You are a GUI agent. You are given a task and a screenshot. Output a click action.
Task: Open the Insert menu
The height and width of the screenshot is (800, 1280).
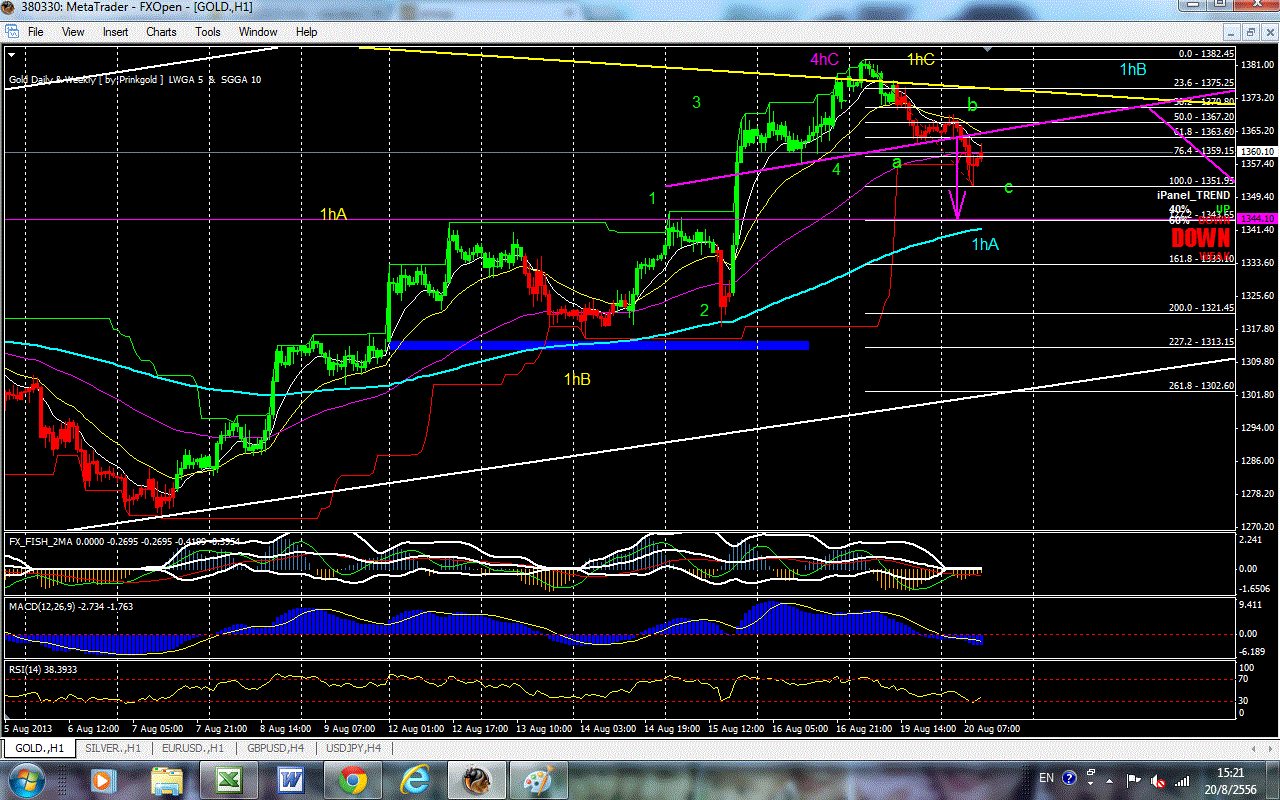point(115,32)
